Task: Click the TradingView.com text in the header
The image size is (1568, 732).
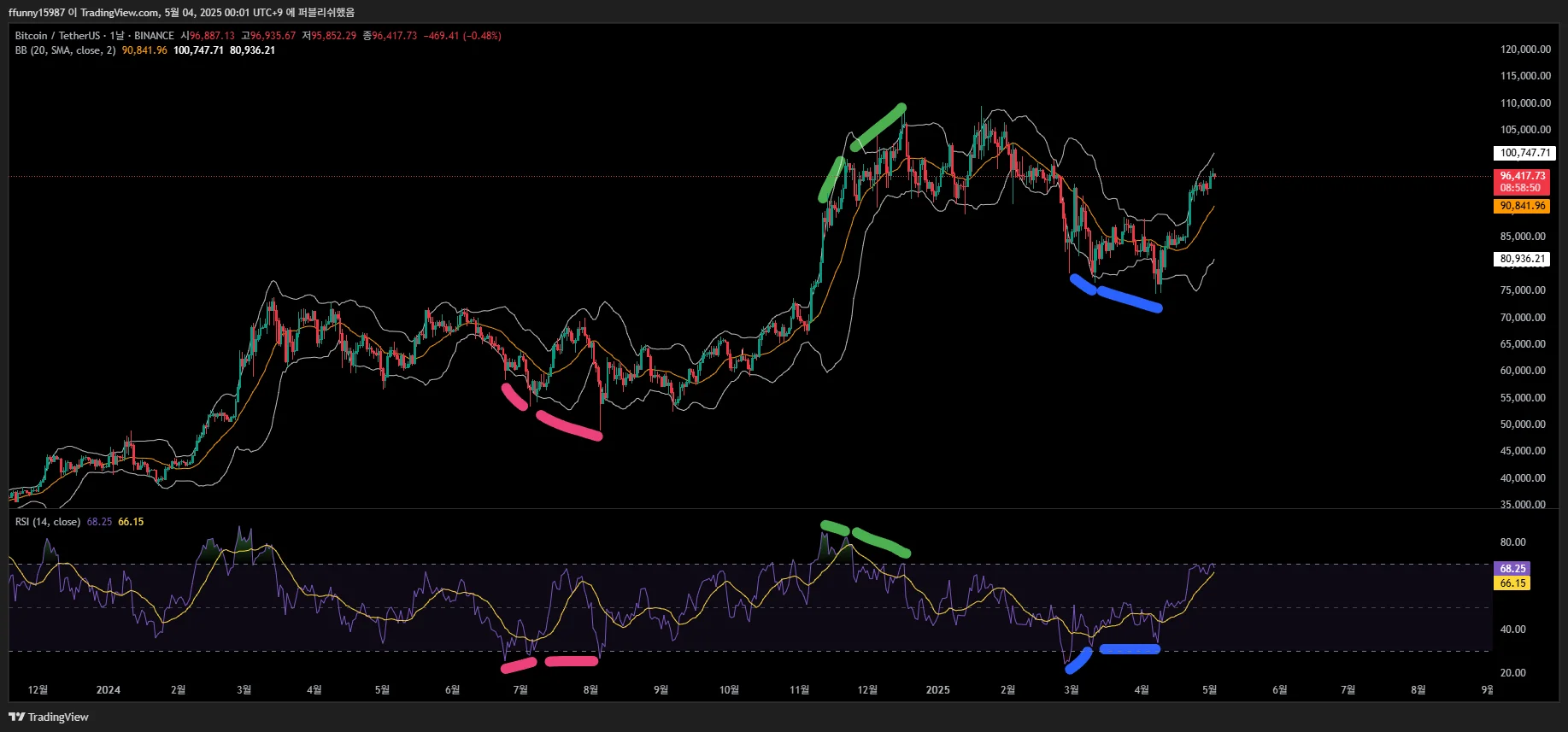Action: coord(120,13)
